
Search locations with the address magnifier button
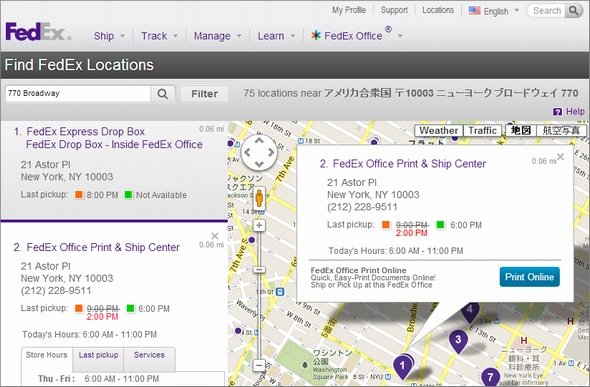pyautogui.click(x=163, y=94)
